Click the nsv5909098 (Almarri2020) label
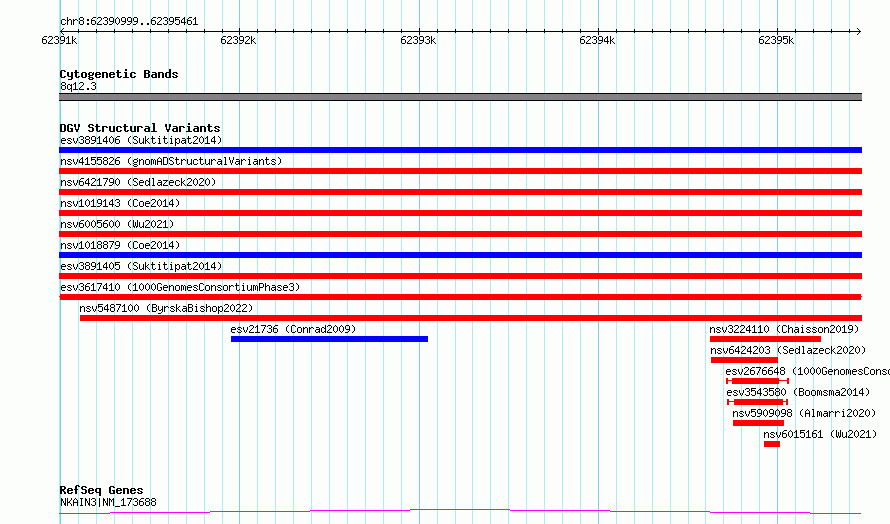 804,413
